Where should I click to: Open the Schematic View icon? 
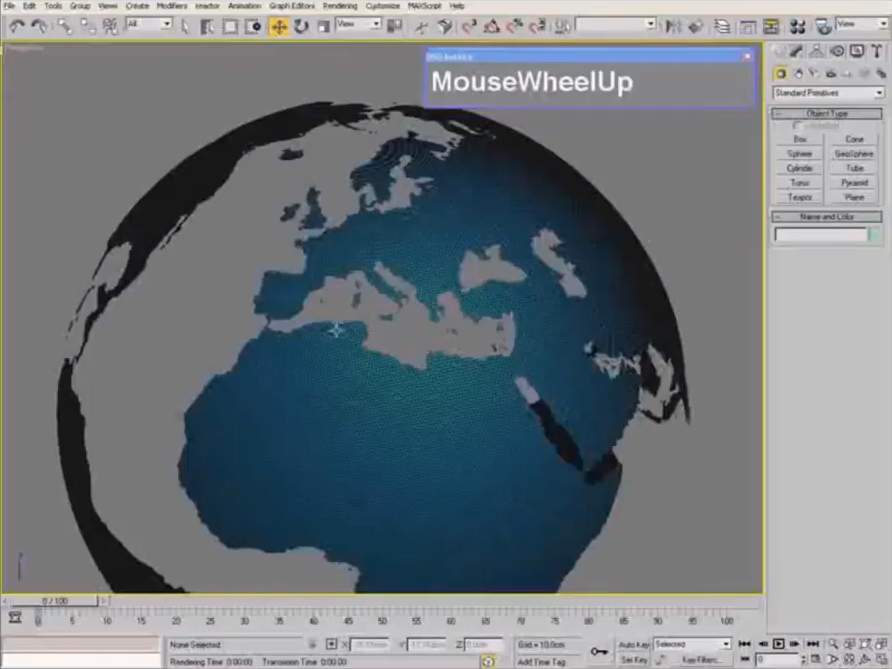tap(771, 26)
